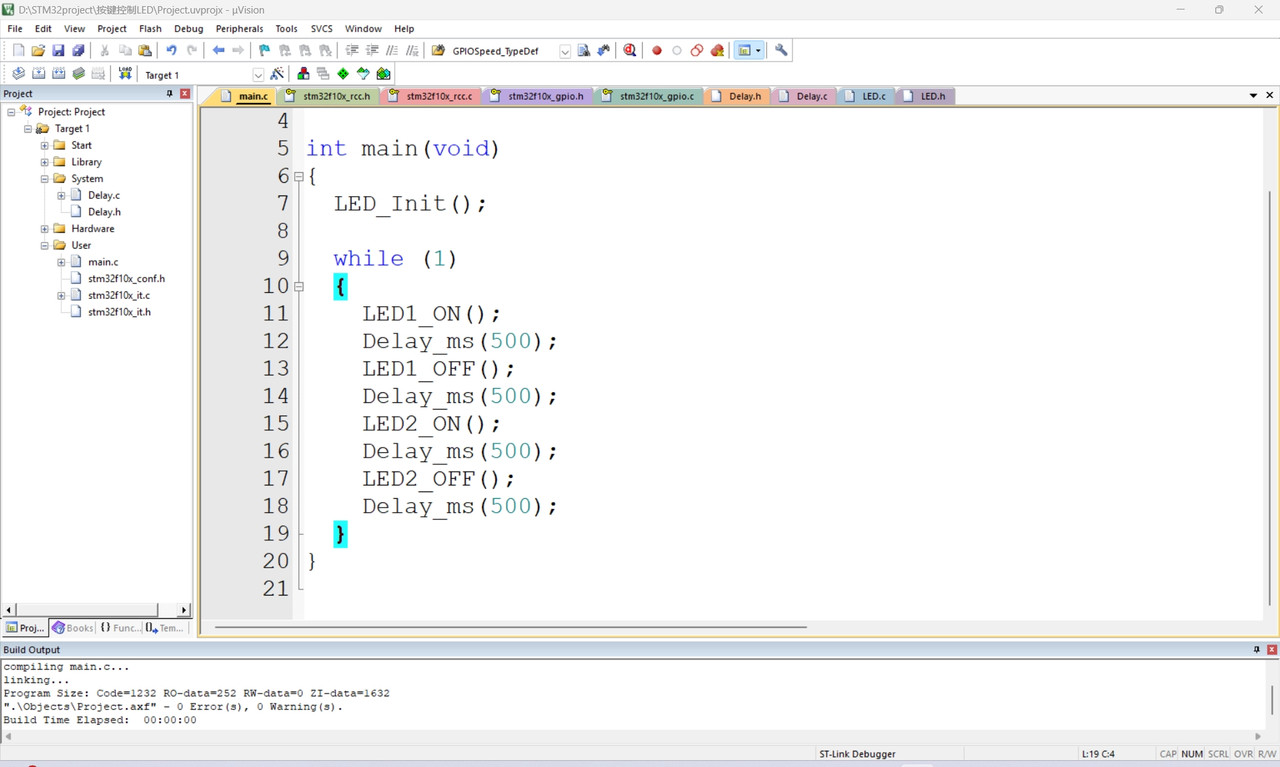The width and height of the screenshot is (1280, 767).
Task: Click the Manage Run-Time Environment green diamond icon
Action: (343, 74)
